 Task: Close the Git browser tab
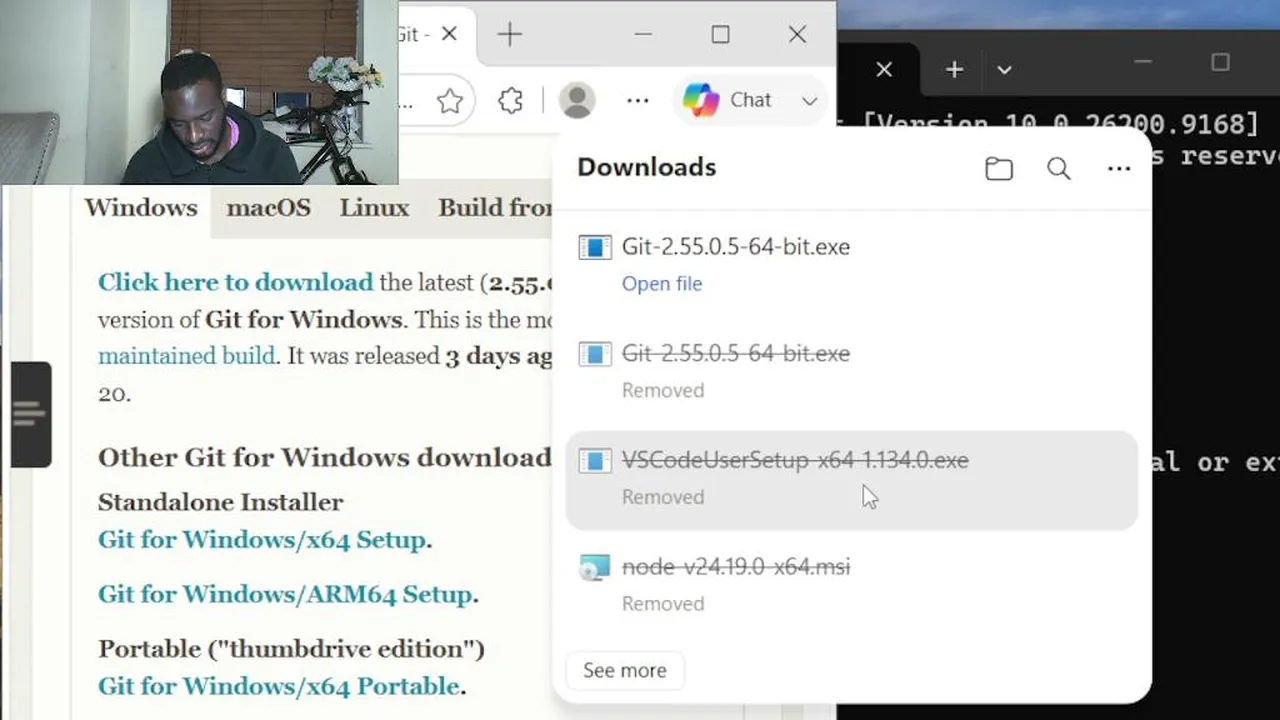449,35
